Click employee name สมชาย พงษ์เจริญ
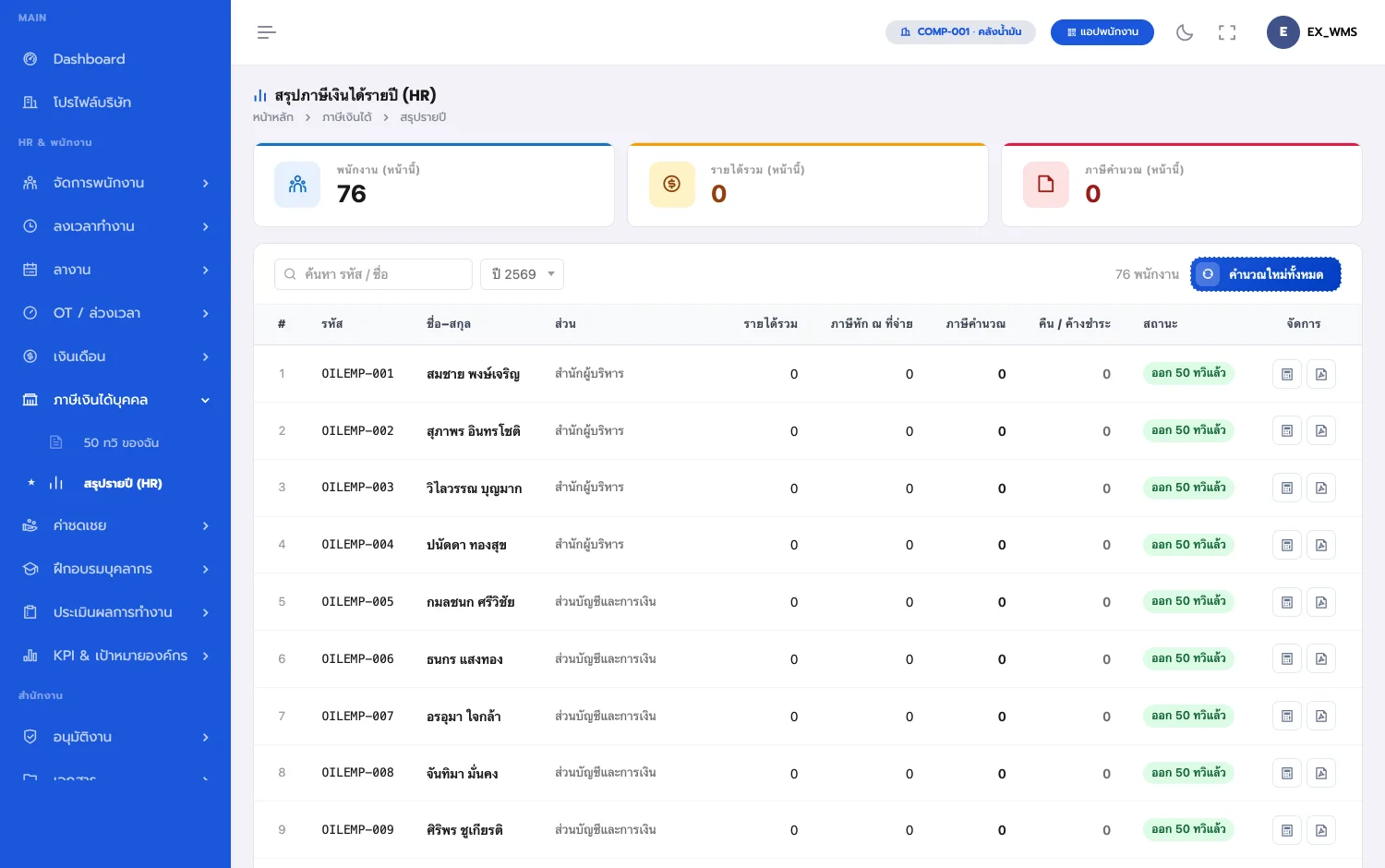This screenshot has width=1385, height=868. pyautogui.click(x=473, y=374)
